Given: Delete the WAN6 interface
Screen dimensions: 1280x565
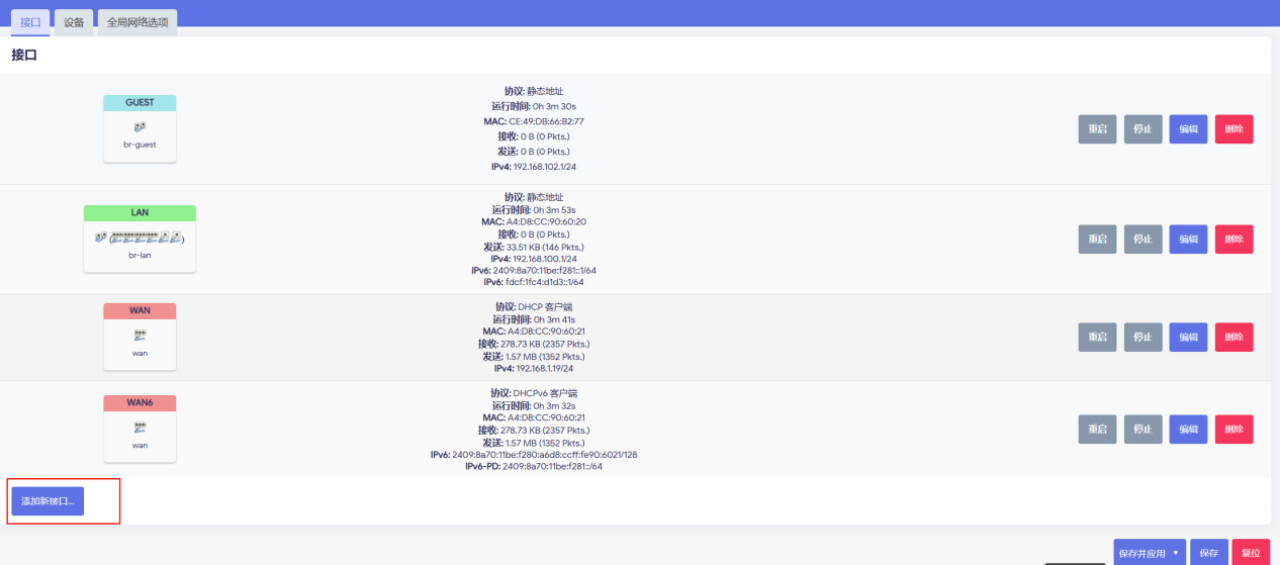Looking at the screenshot, I should [1234, 429].
